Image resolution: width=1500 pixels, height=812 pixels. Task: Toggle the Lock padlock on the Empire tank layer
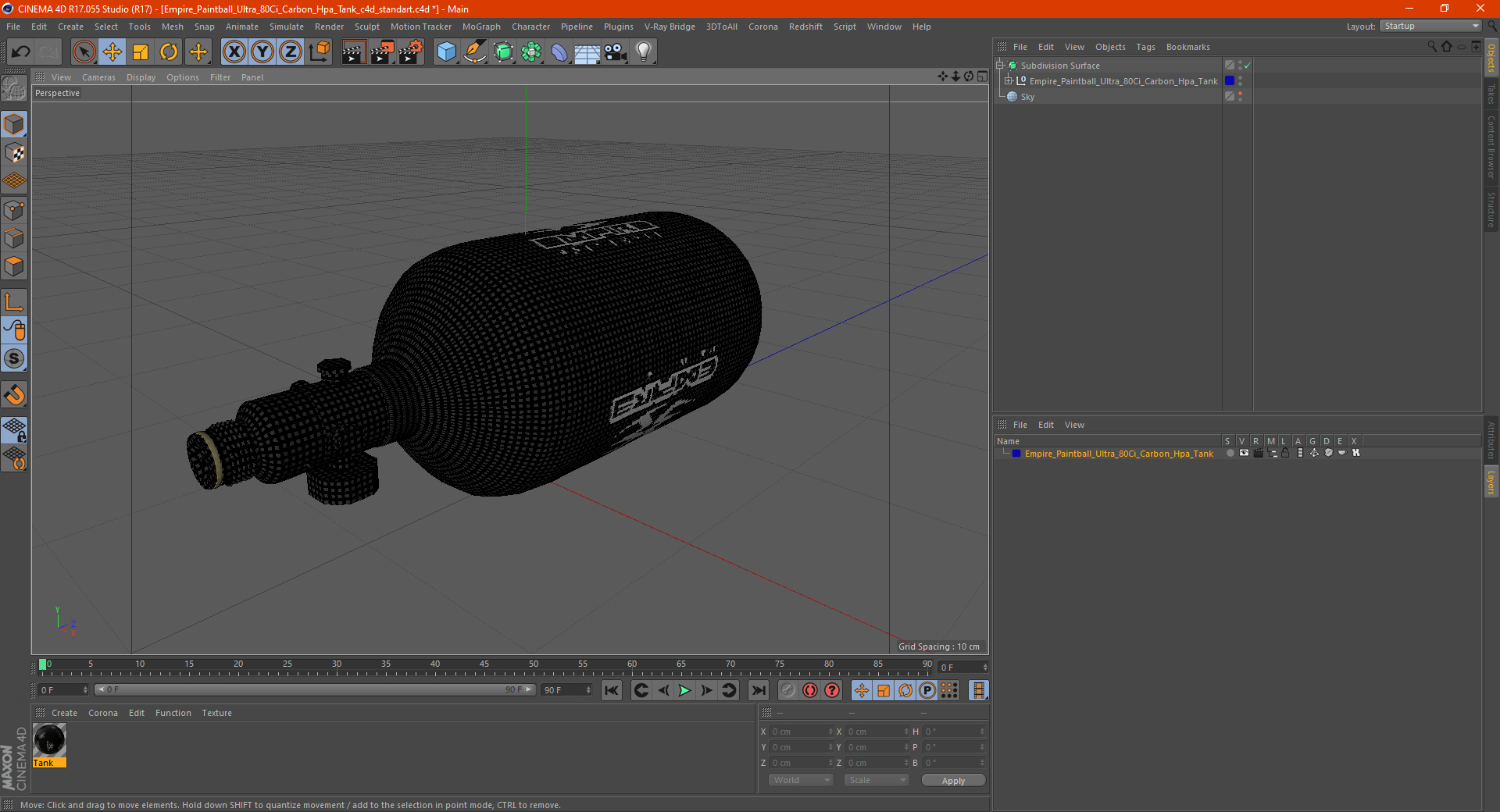(x=1285, y=453)
